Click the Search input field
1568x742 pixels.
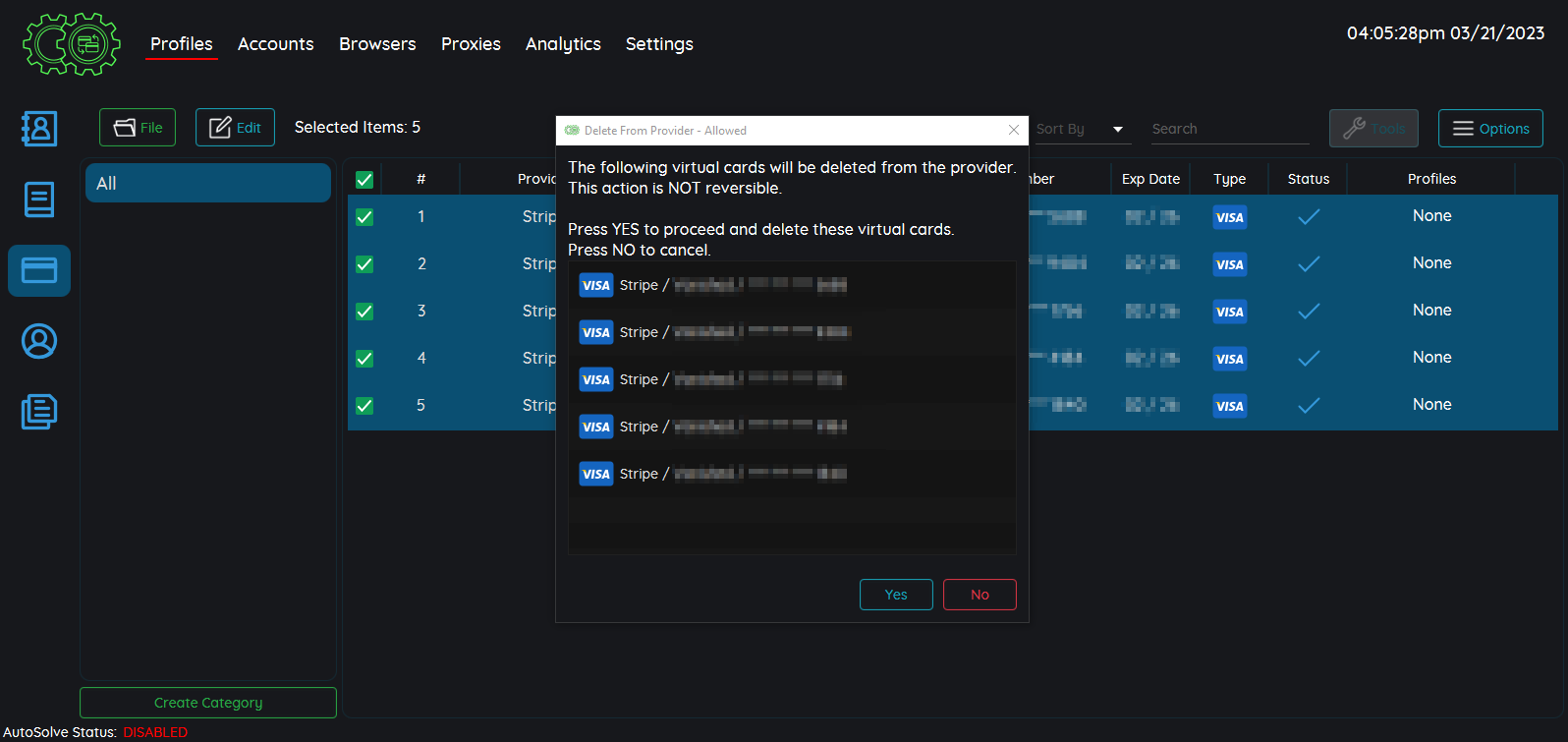click(1230, 129)
